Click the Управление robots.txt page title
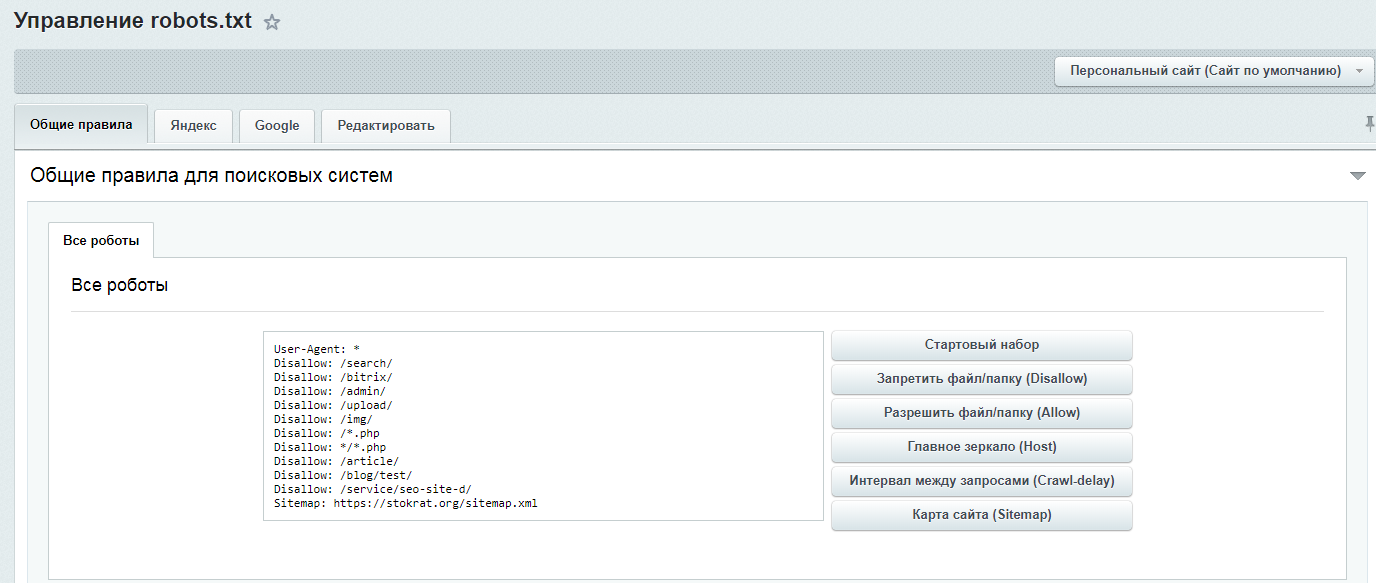This screenshot has height=583, width=1376. pos(132,22)
